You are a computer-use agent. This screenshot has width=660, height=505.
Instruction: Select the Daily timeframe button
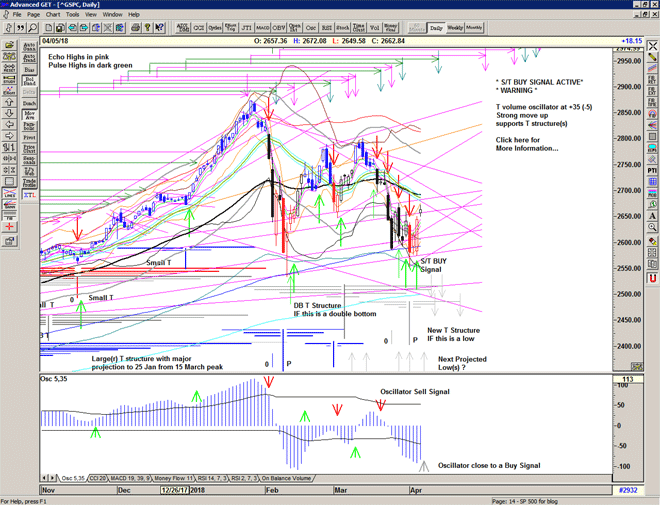435,29
